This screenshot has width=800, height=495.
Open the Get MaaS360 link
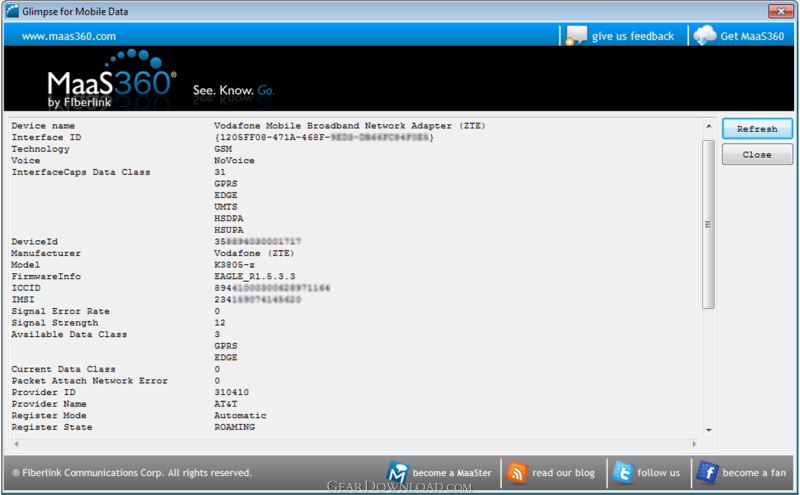pyautogui.click(x=752, y=36)
